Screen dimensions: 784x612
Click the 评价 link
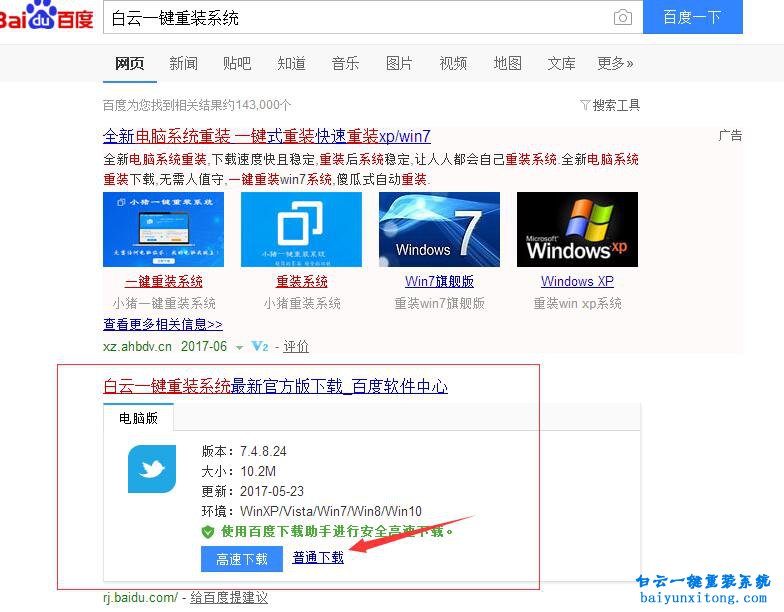[x=296, y=346]
